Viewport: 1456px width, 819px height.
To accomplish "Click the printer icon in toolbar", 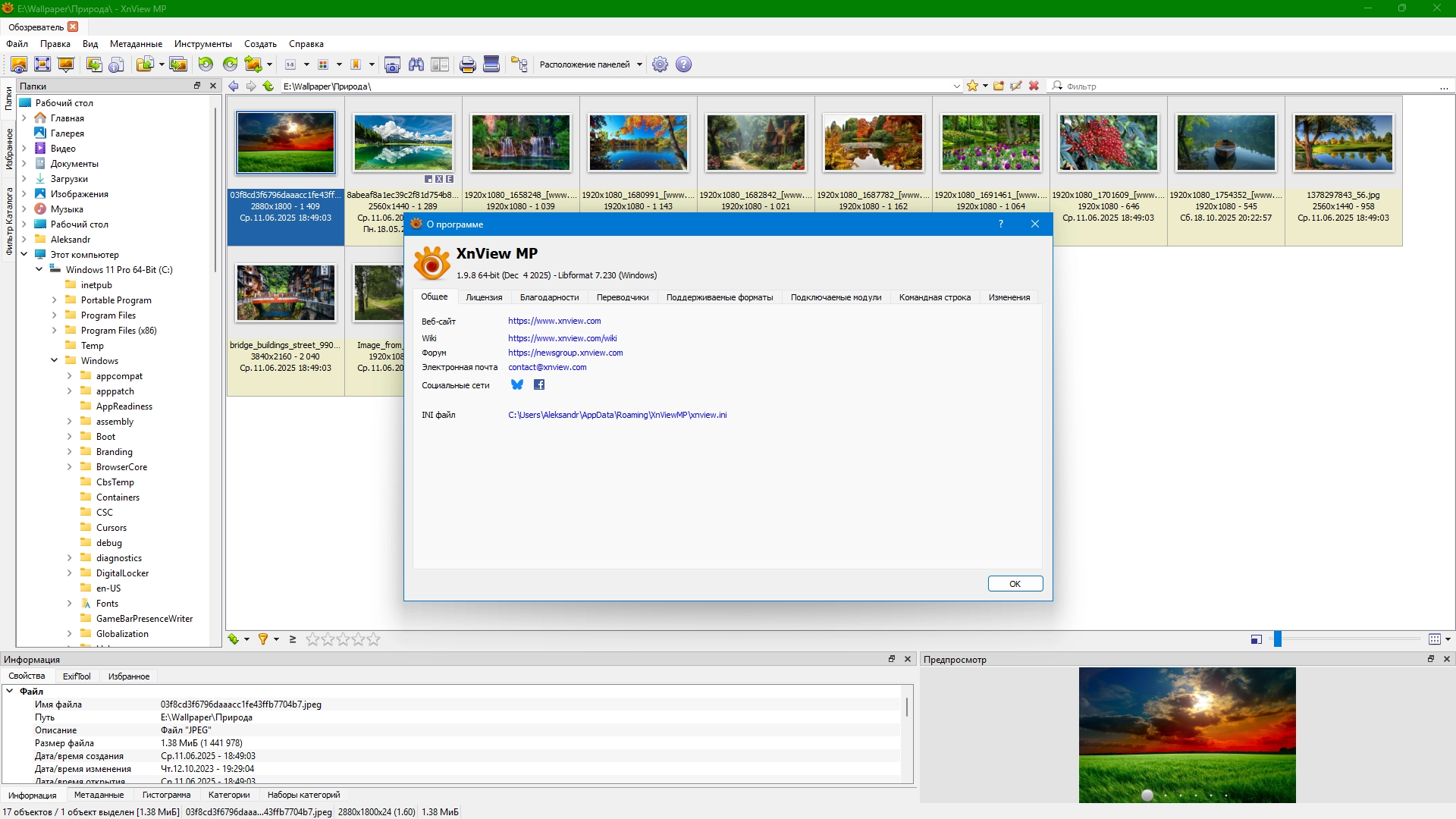I will pos(468,64).
